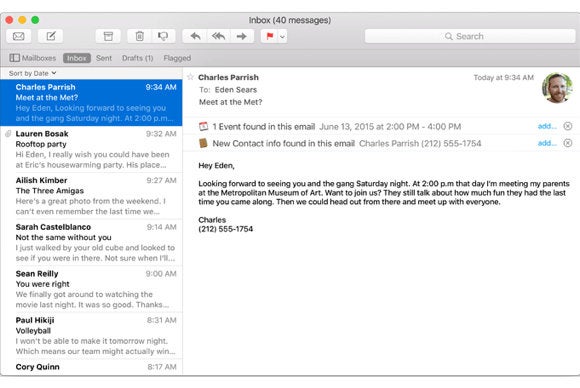Open Sean Reilly You were right message

[91, 289]
